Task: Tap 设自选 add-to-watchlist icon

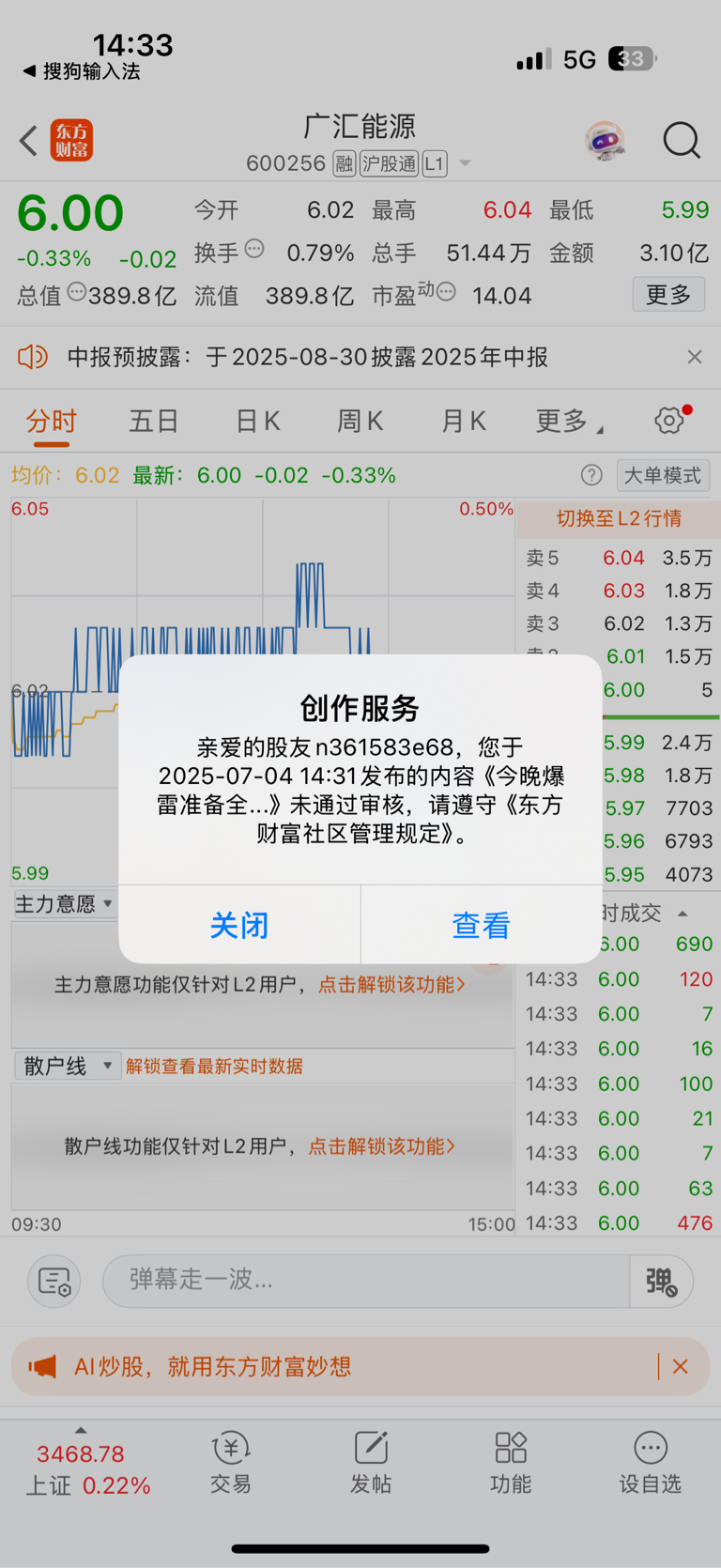Action: [x=650, y=1462]
